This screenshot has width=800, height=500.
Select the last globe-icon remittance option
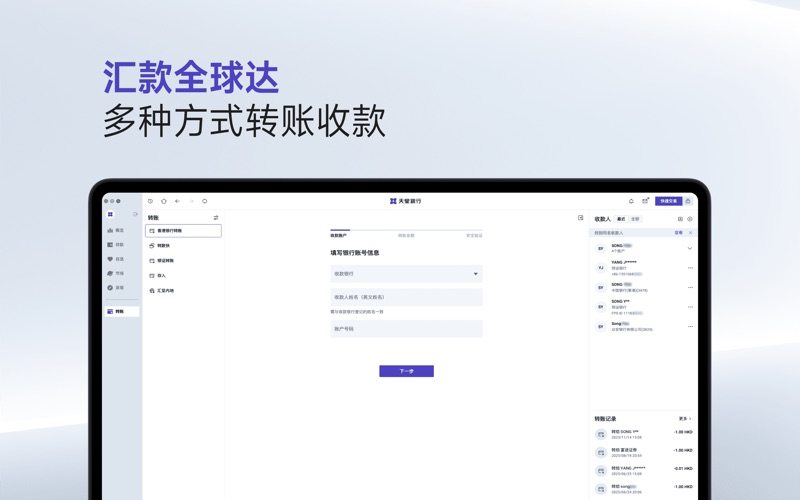tap(183, 290)
